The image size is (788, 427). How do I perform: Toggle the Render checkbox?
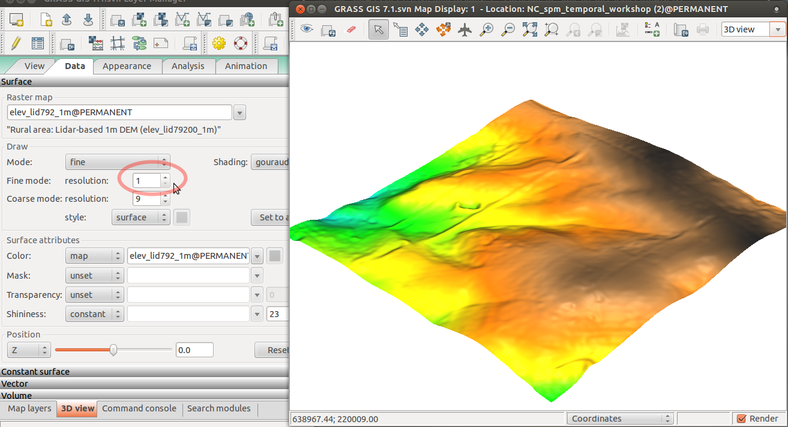coord(741,418)
